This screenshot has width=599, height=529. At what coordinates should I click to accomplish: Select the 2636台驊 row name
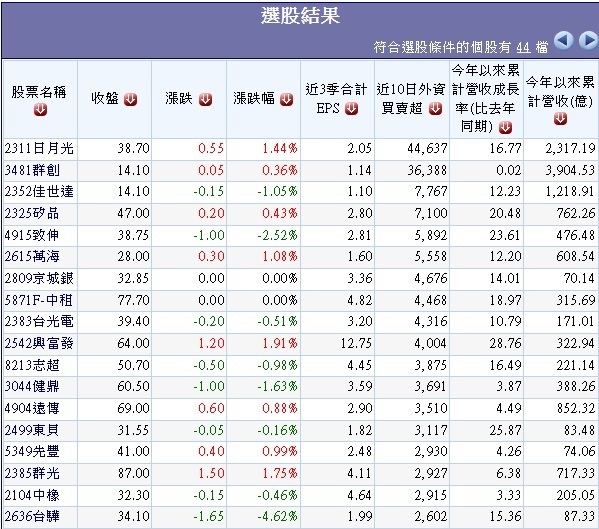point(32,516)
